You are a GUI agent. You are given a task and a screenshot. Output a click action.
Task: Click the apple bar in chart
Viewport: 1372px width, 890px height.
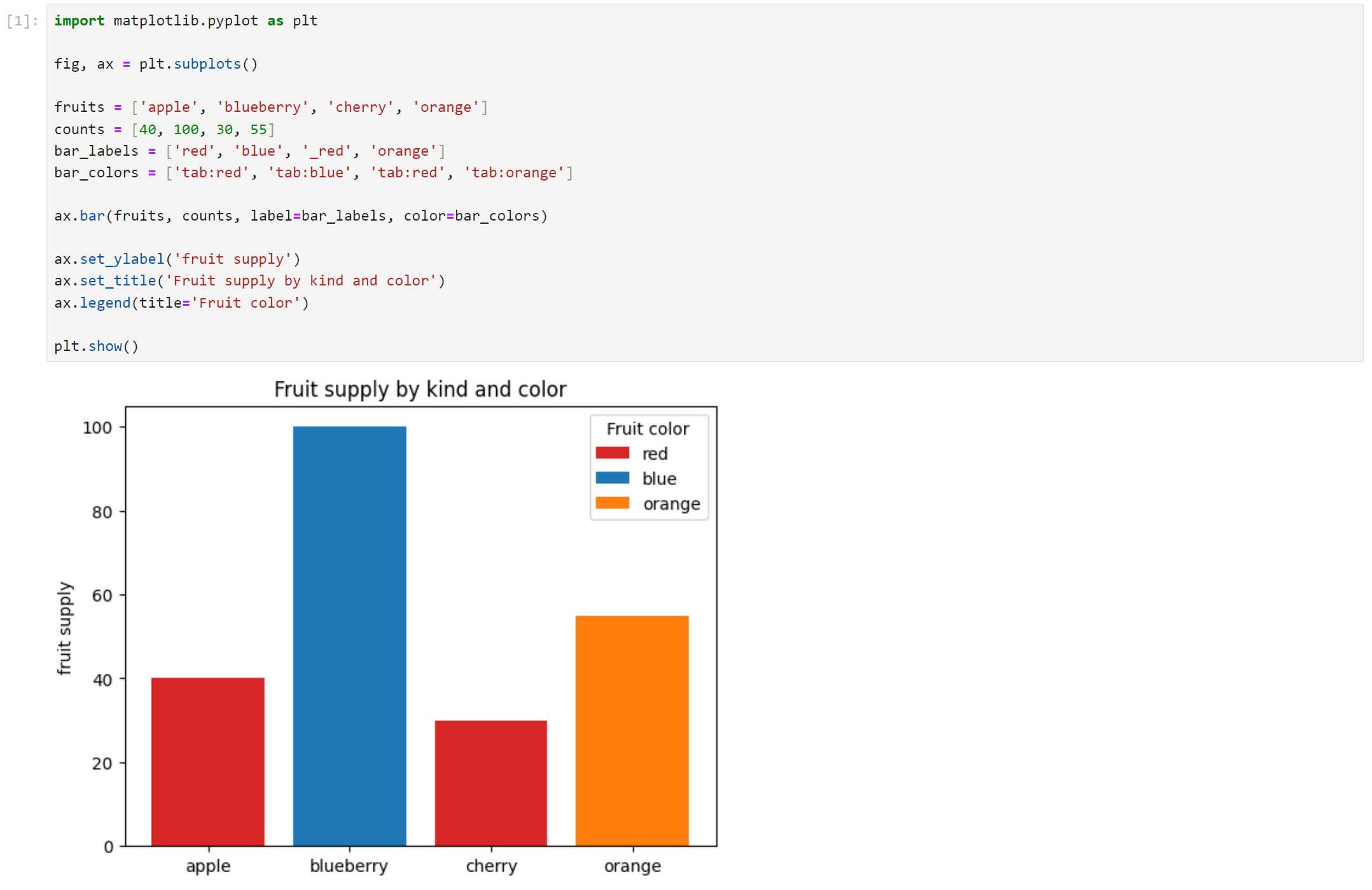pyautogui.click(x=207, y=762)
